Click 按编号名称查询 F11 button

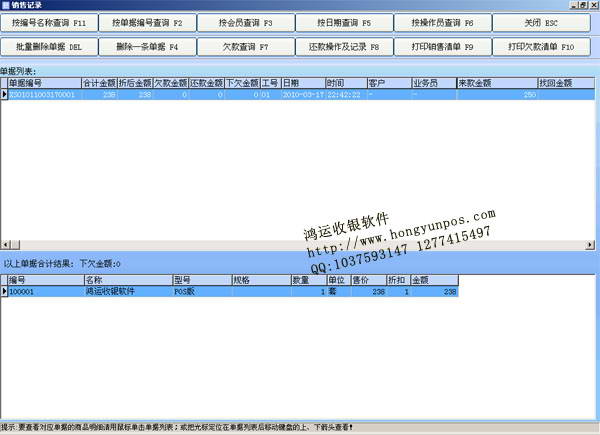coord(49,23)
